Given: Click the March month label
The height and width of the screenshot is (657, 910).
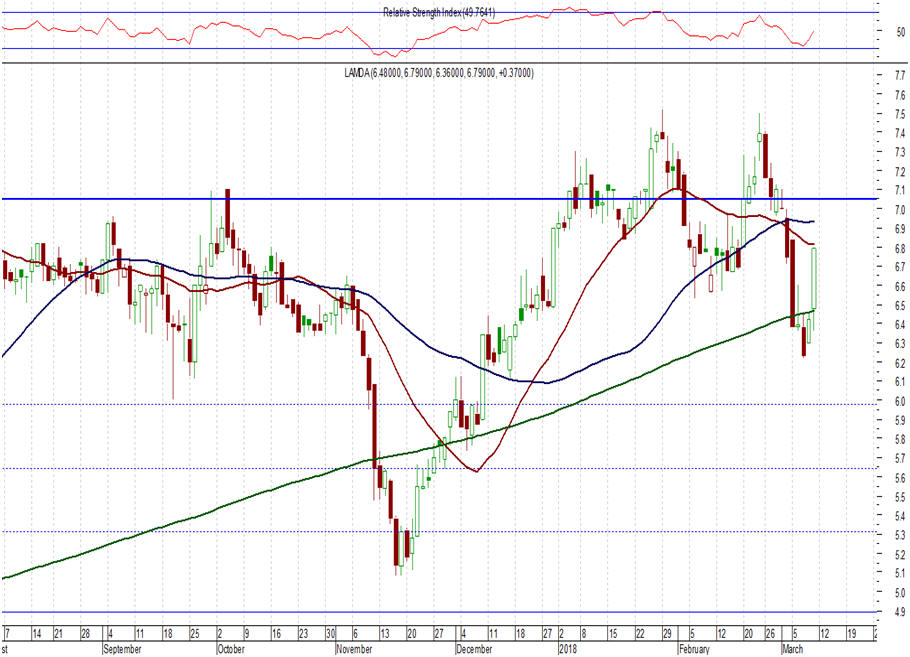Looking at the screenshot, I should click(x=792, y=649).
